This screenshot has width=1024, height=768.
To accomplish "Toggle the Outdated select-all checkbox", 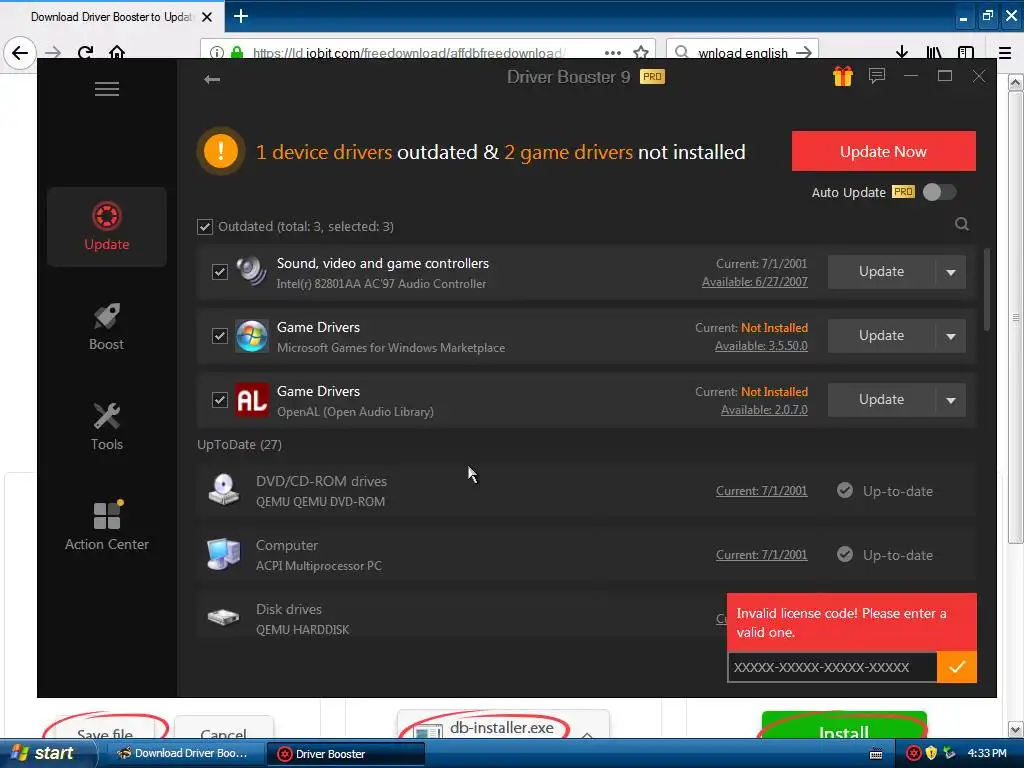I will tap(205, 227).
